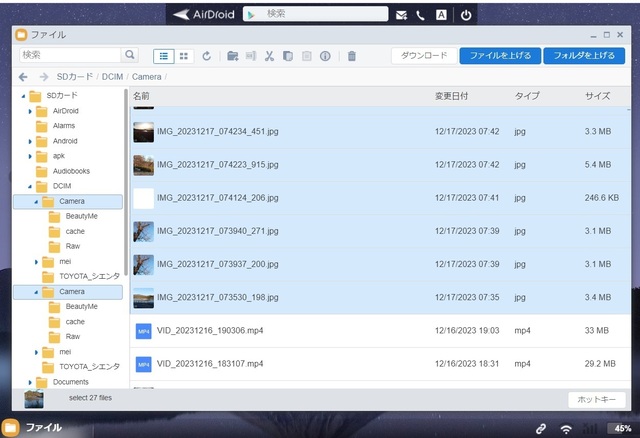Go forward with the right arrow
Viewport: 640px width, 438px height.
tap(44, 77)
